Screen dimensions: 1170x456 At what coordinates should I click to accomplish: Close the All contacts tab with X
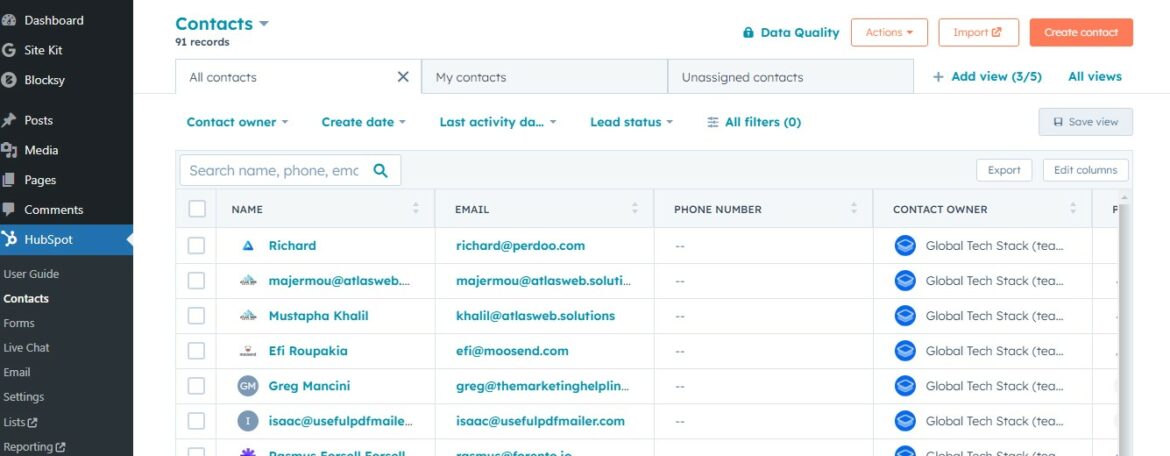[x=403, y=77]
